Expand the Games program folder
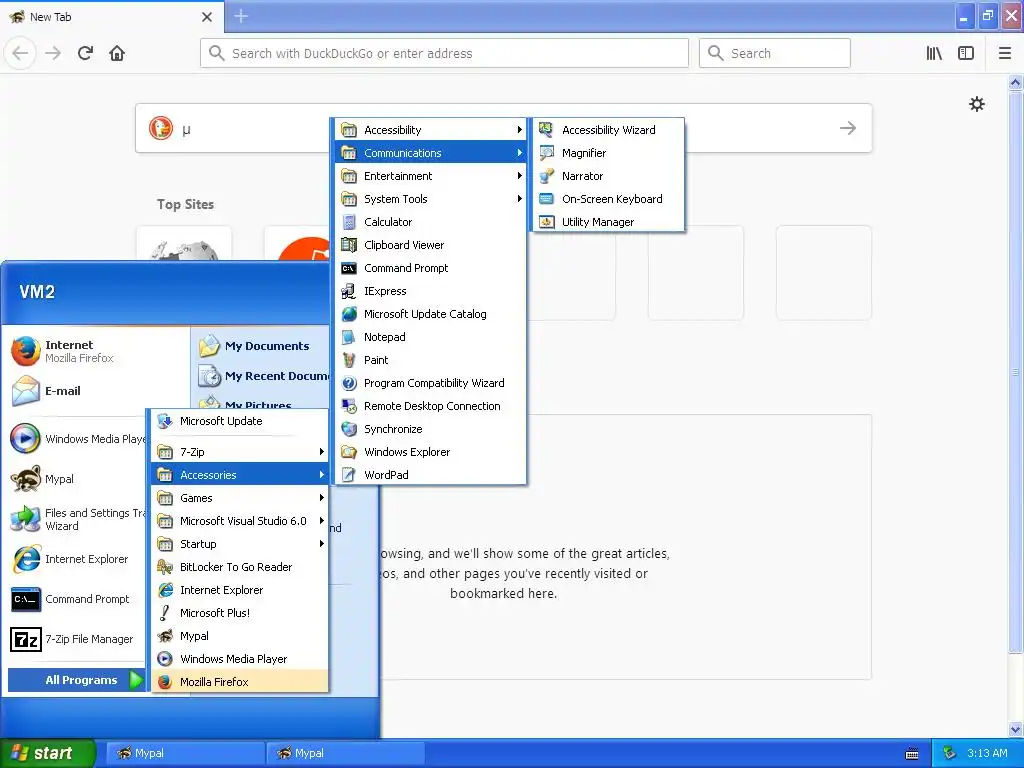Image resolution: width=1024 pixels, height=768 pixels. click(x=240, y=498)
